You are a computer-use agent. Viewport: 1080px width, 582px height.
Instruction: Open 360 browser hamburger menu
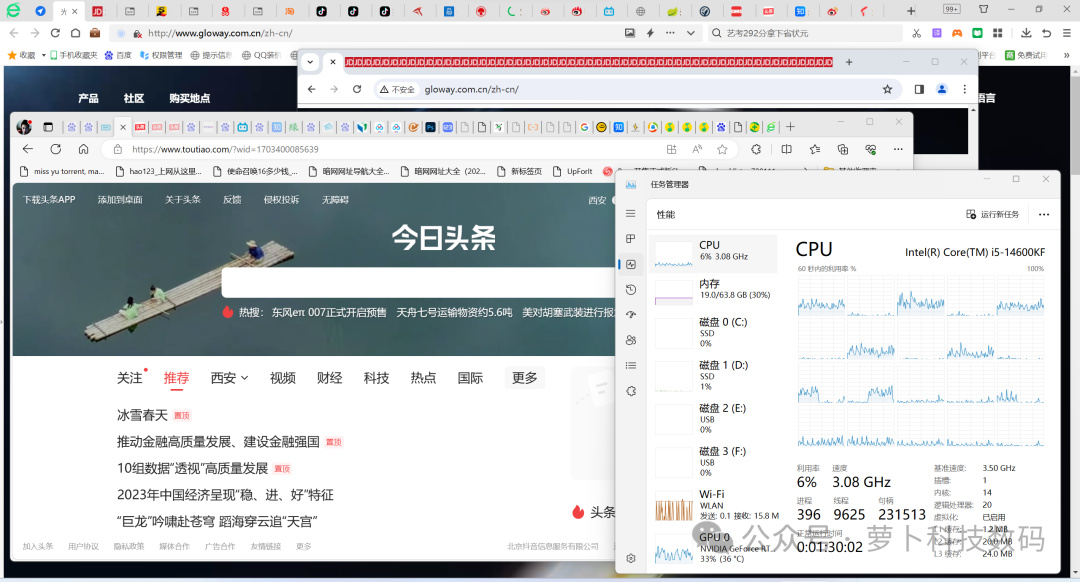click(1067, 33)
